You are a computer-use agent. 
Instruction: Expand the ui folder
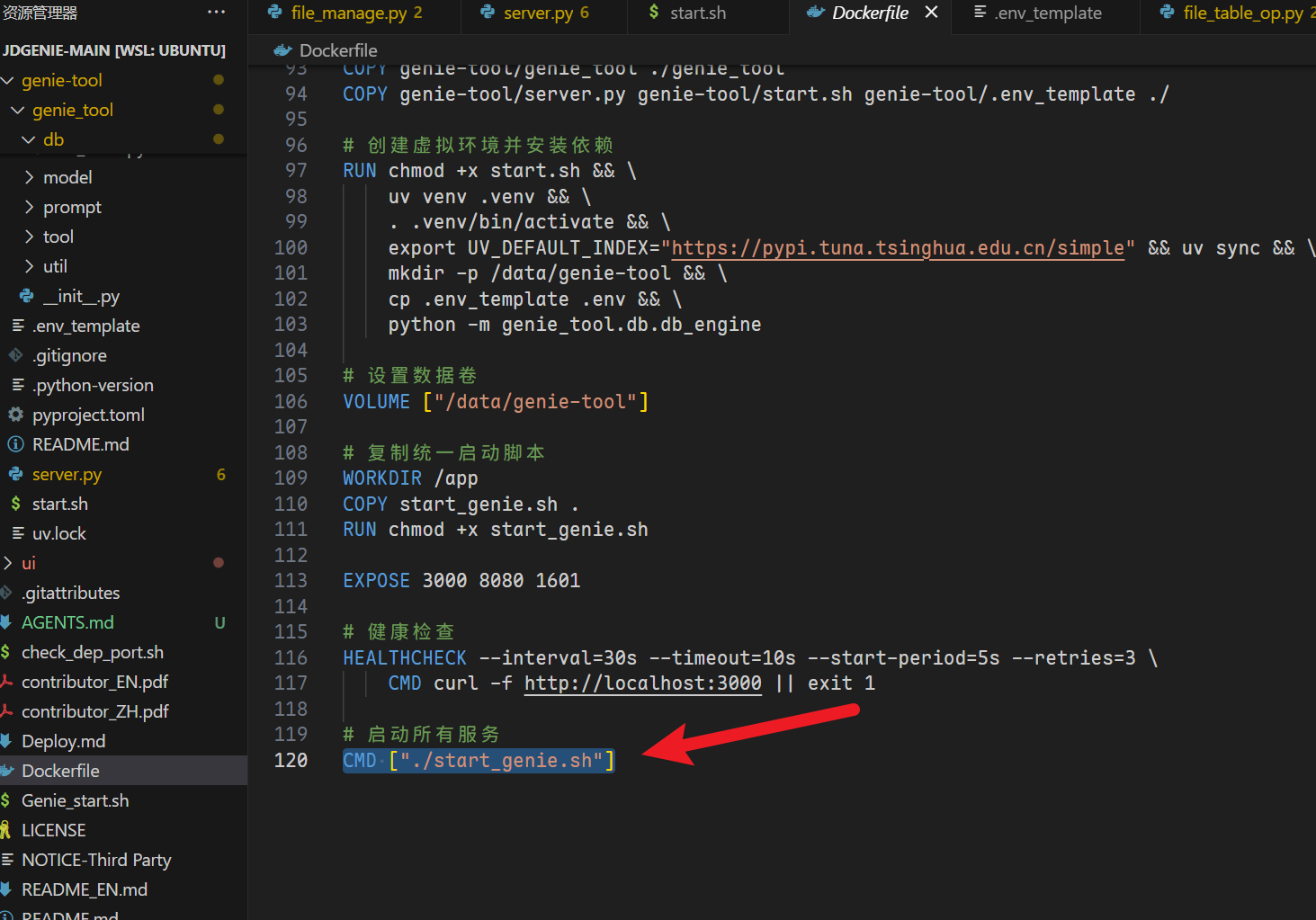click(x=8, y=564)
